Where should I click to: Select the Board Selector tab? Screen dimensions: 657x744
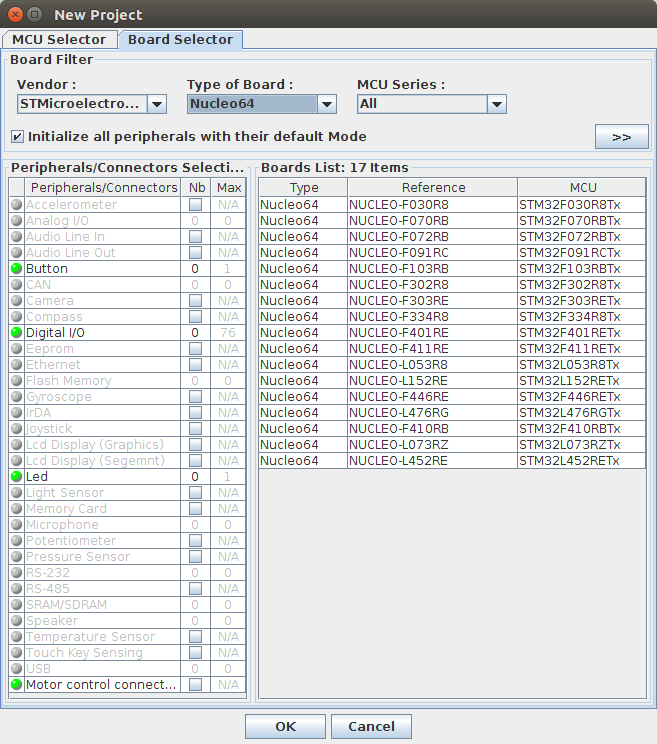[x=180, y=40]
